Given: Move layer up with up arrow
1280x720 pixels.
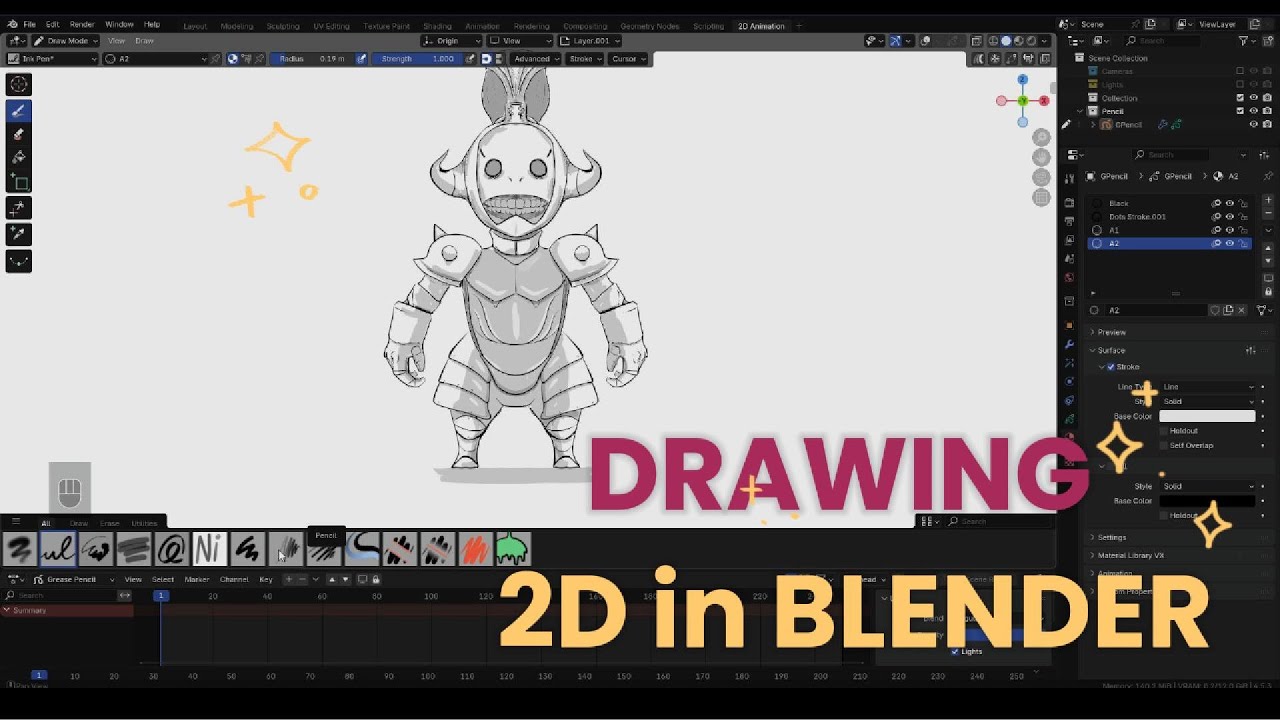Looking at the screenshot, I should pyautogui.click(x=1268, y=248).
